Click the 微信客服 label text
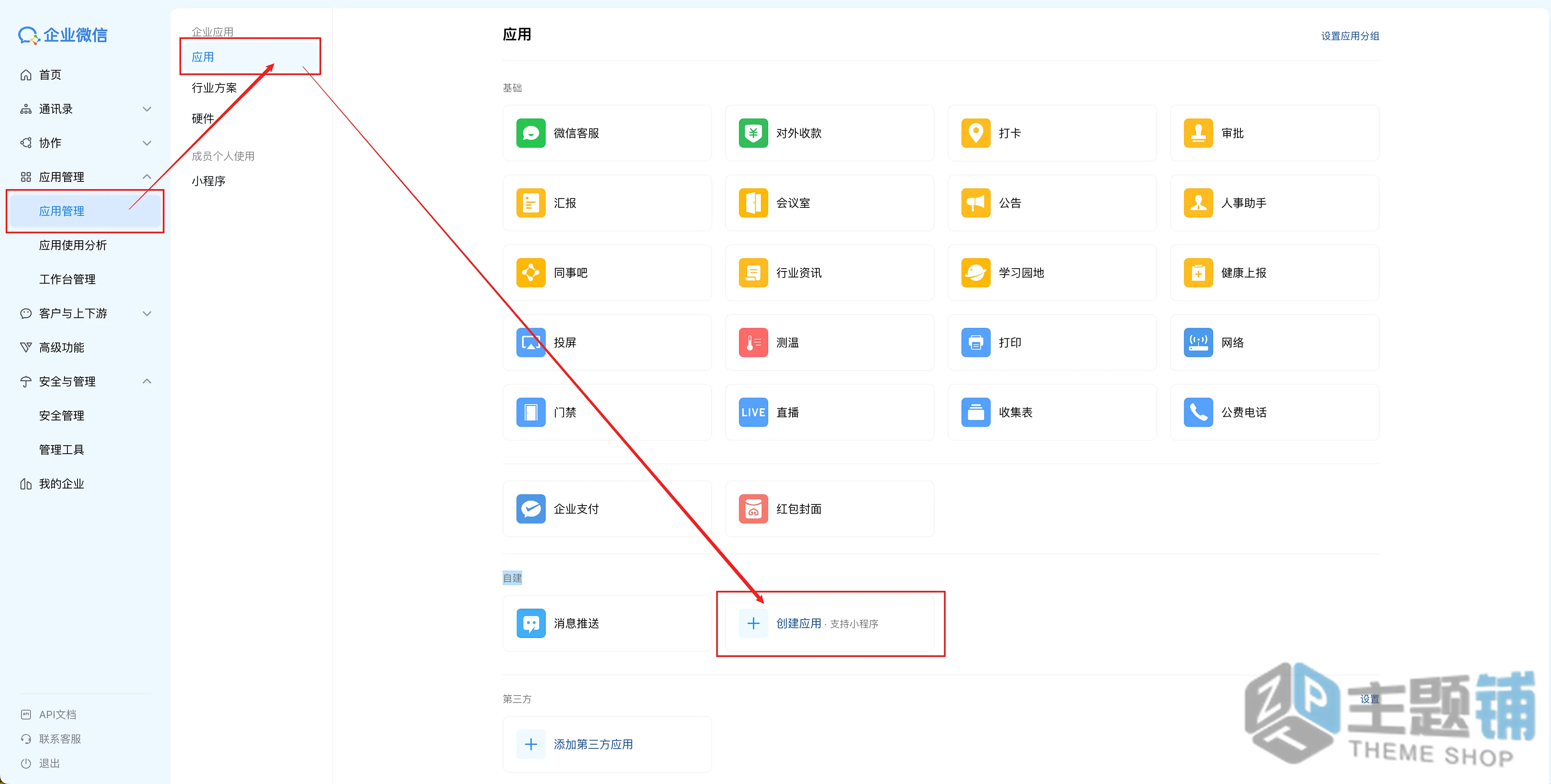This screenshot has width=1551, height=784. [576, 133]
